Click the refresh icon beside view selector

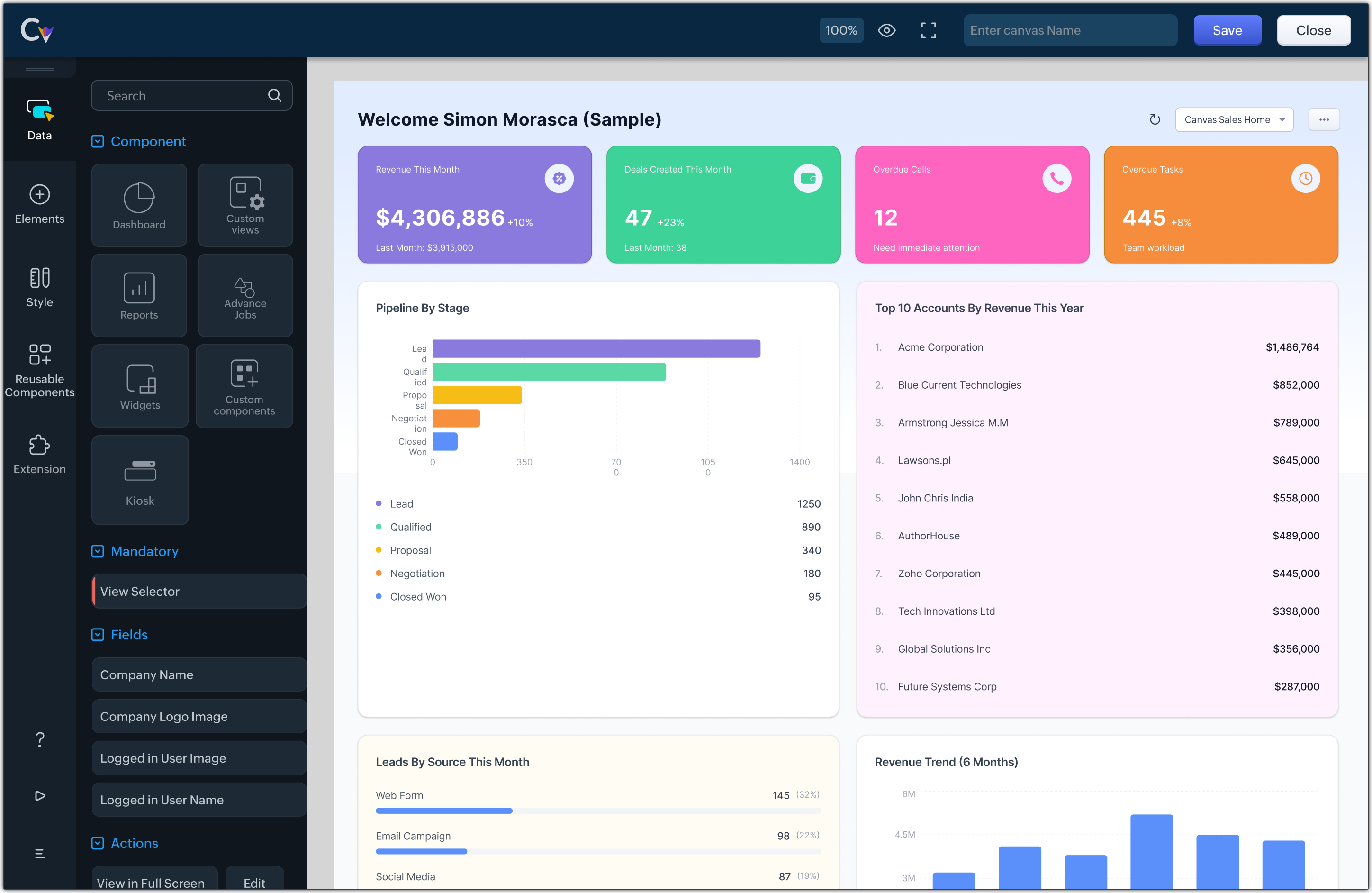pos(1154,119)
